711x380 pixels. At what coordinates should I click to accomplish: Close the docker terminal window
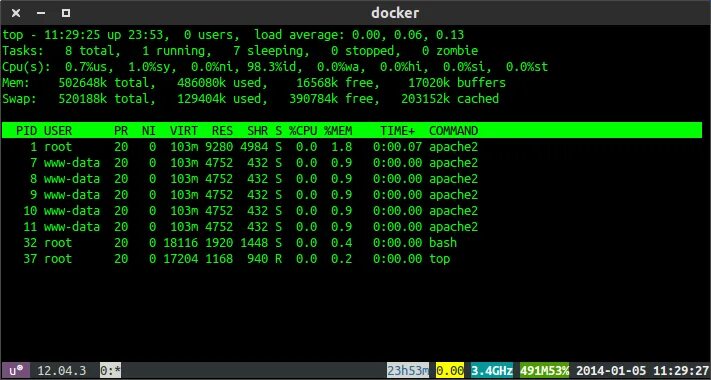pyautogui.click(x=16, y=13)
